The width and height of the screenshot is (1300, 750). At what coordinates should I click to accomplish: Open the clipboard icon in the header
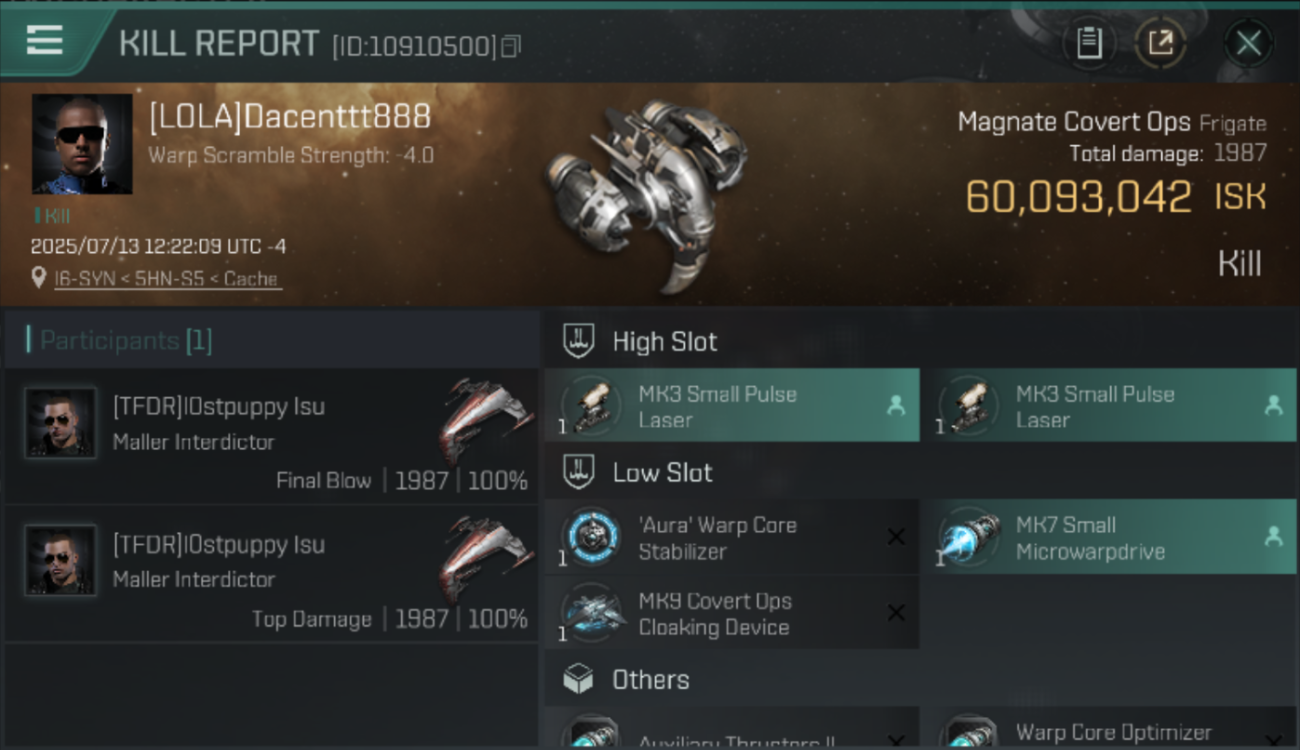(x=1089, y=43)
